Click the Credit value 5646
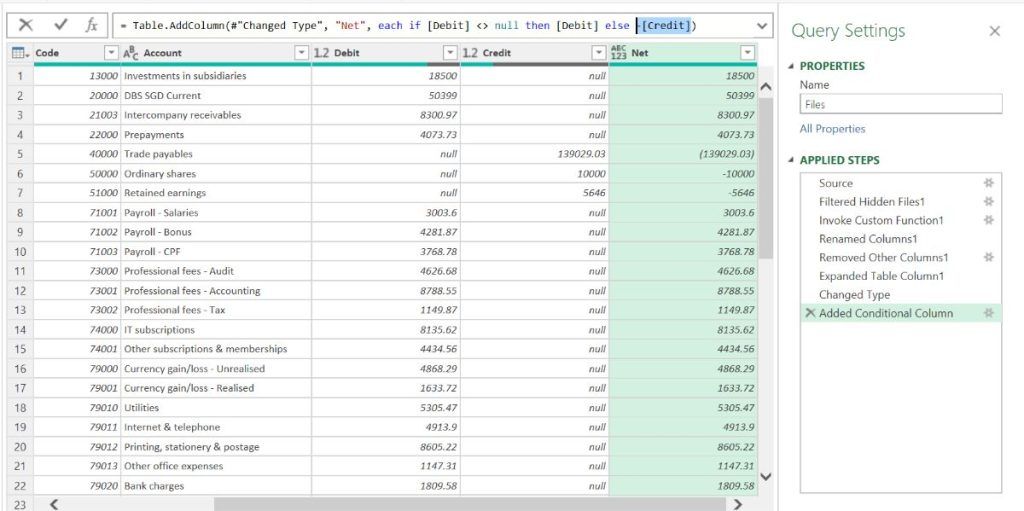 point(535,193)
